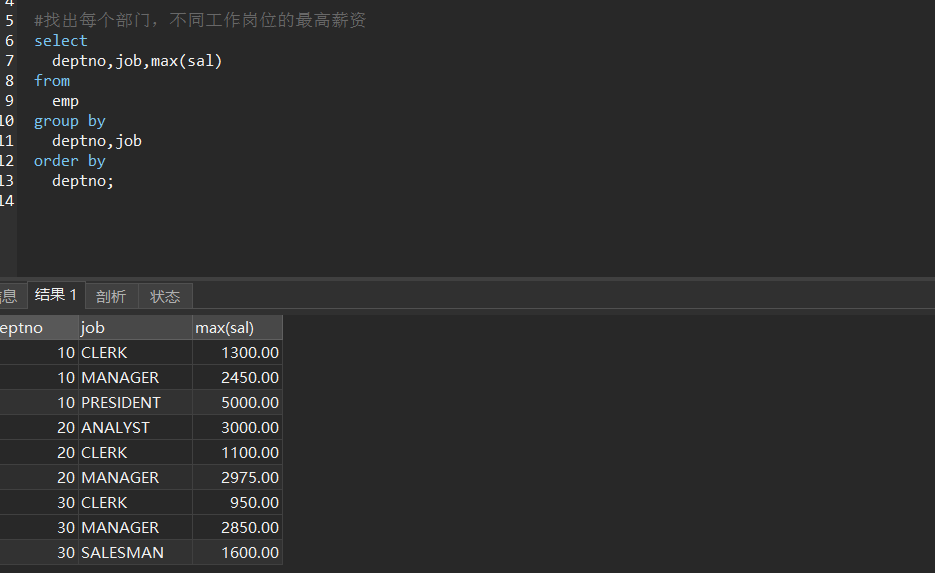Open the 结果 1 results tab
The height and width of the screenshot is (573, 935).
56,295
